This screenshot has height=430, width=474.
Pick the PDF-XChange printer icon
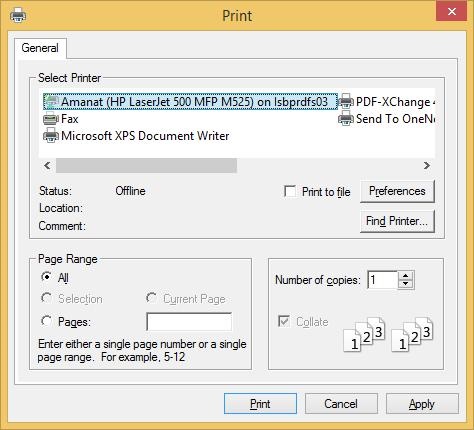coord(346,101)
